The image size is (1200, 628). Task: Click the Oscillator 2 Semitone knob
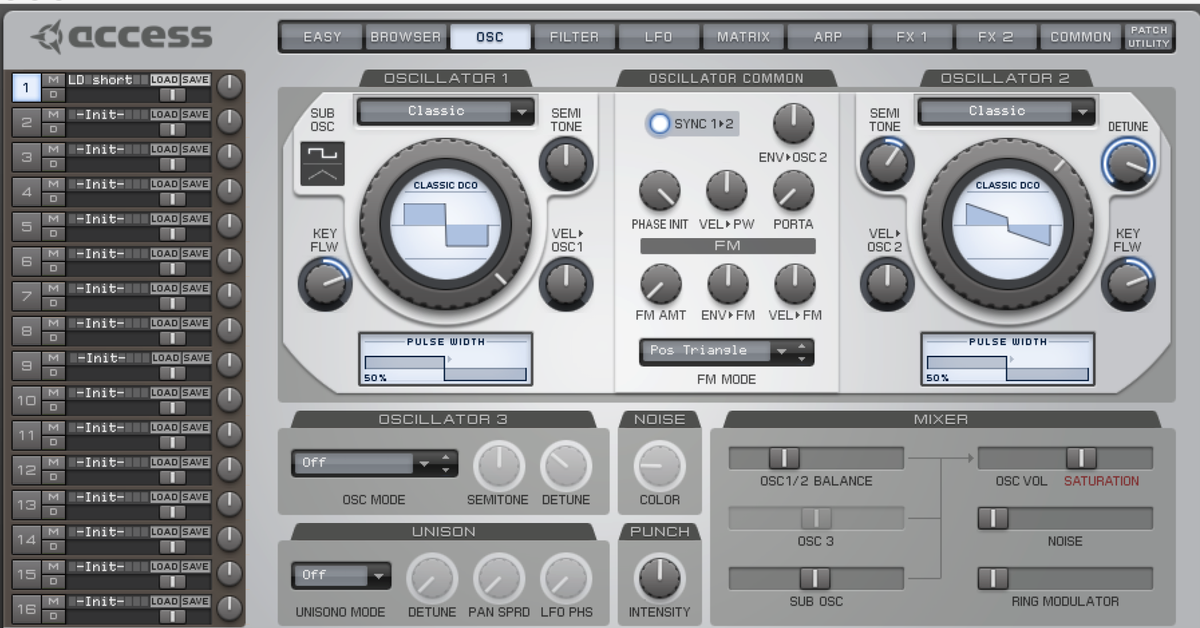pos(886,162)
